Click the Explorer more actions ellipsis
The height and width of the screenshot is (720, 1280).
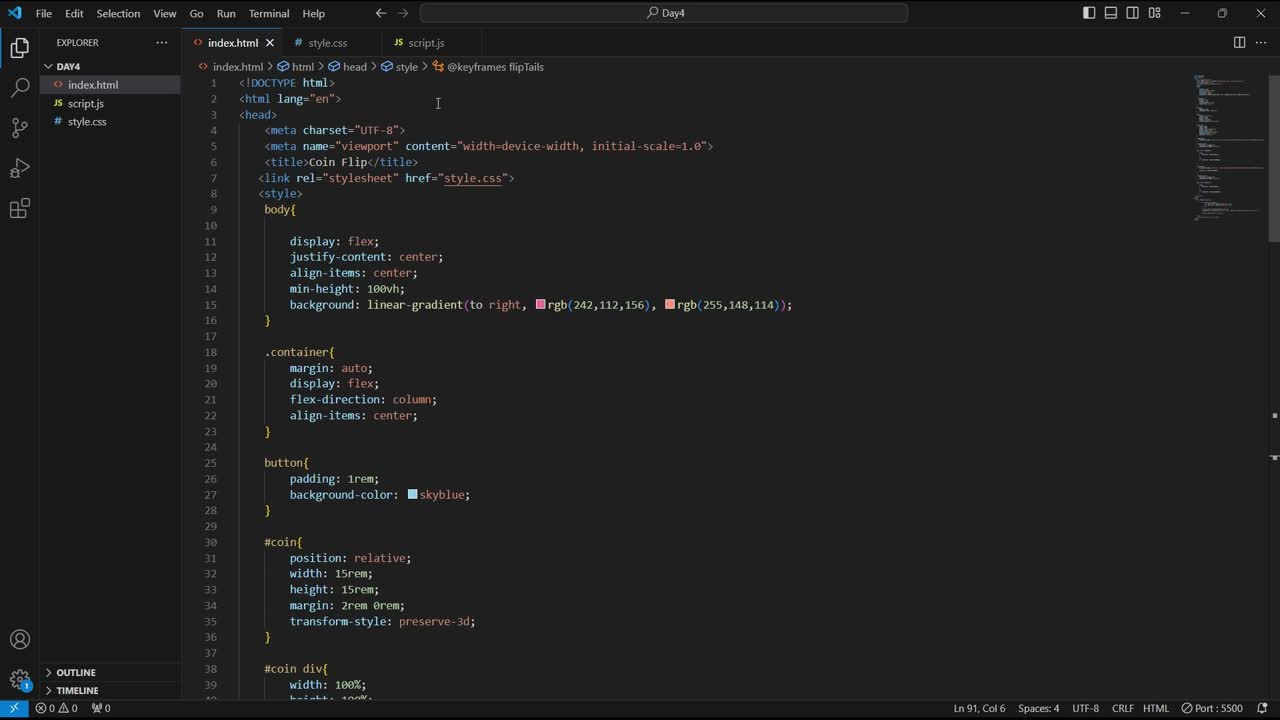point(162,43)
